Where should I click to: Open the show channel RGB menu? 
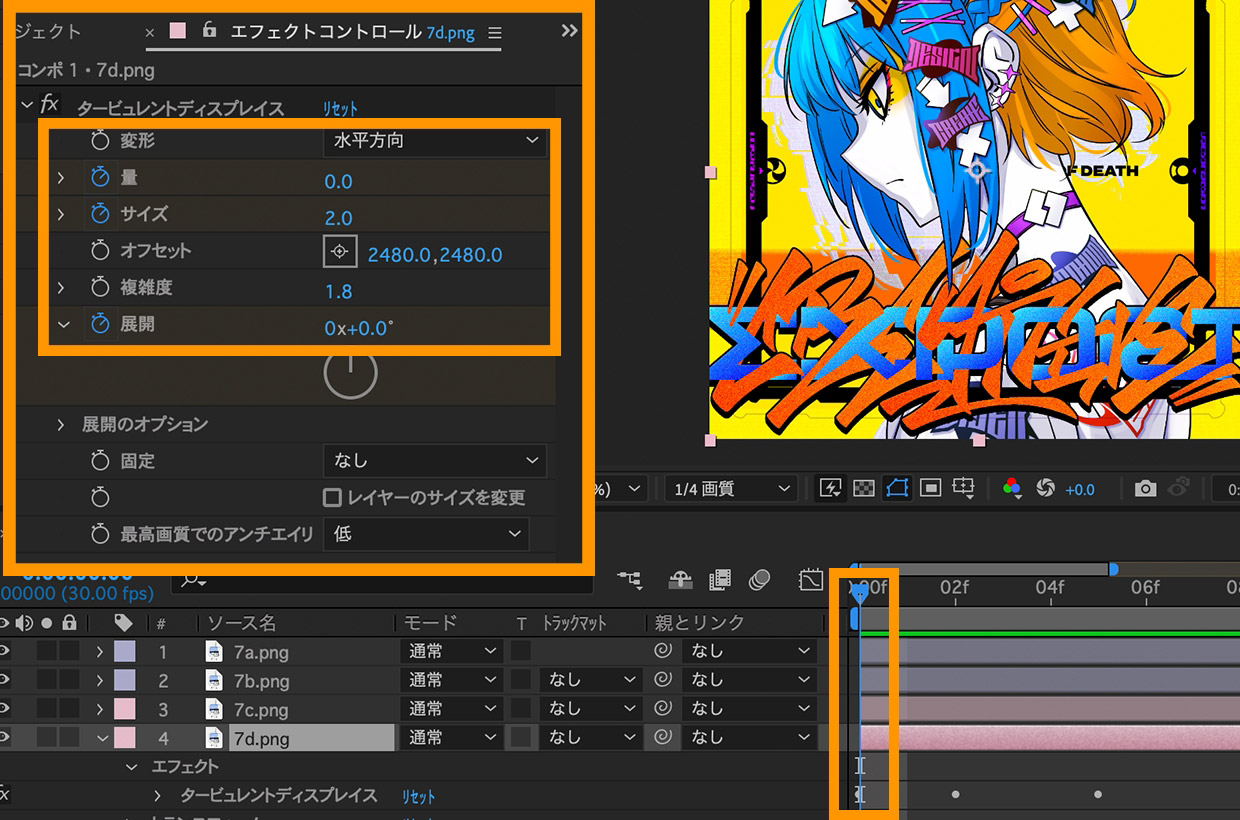(x=1012, y=488)
